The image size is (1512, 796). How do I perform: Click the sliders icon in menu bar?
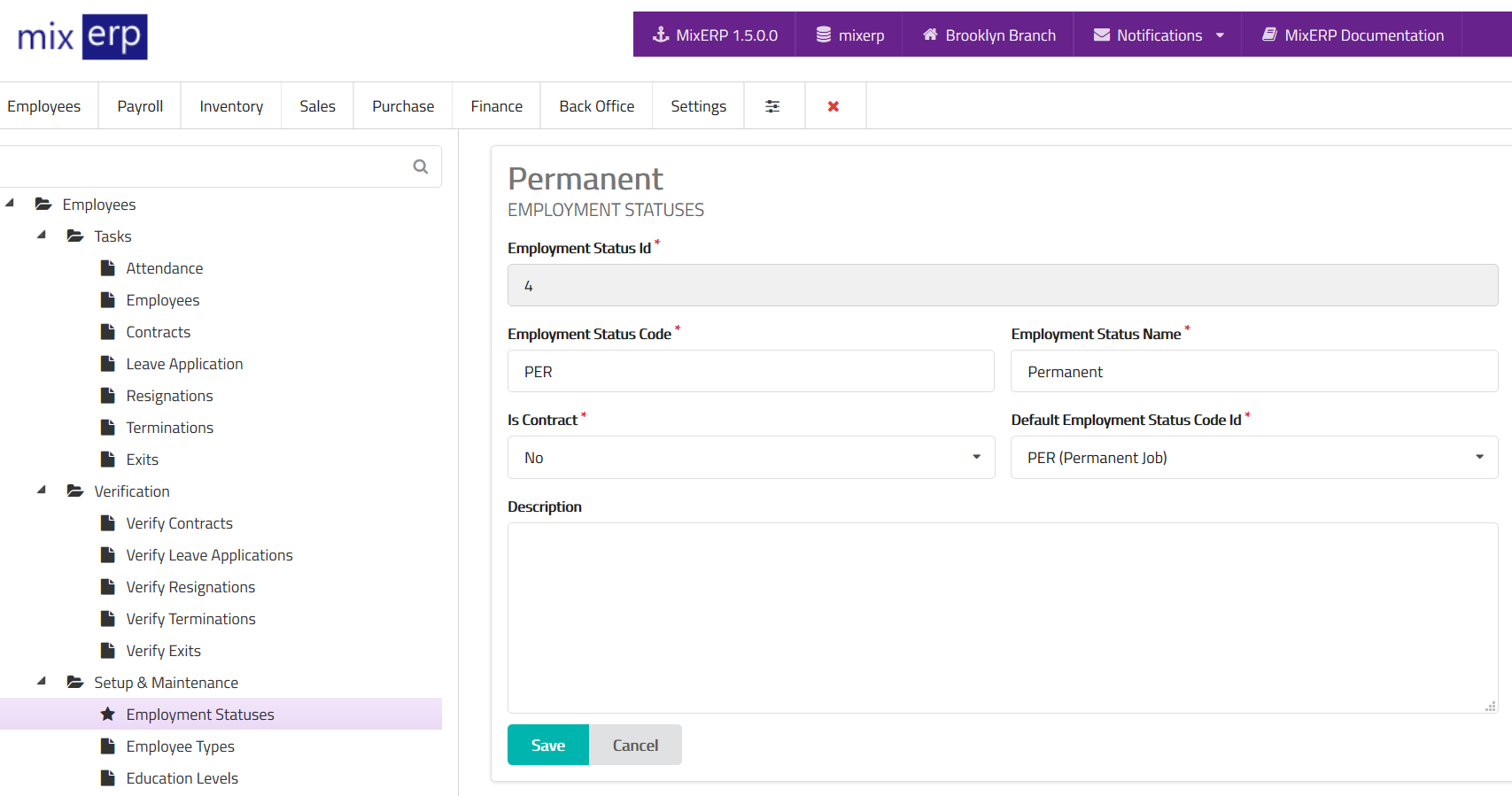(772, 106)
